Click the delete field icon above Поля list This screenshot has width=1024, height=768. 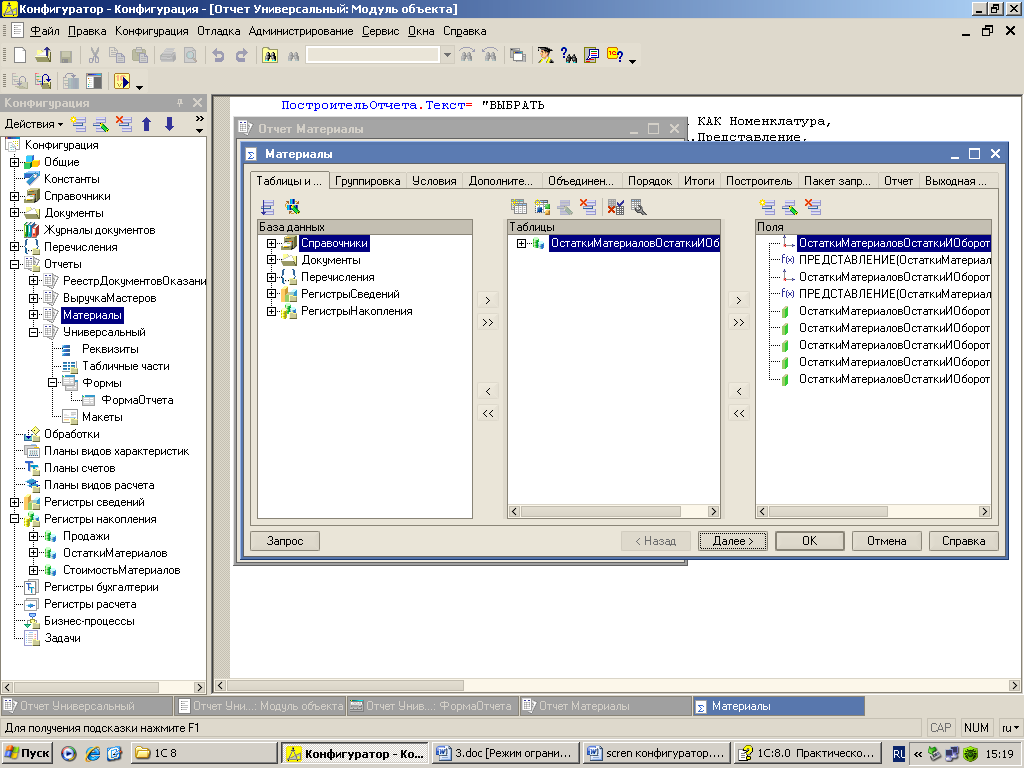pos(814,207)
